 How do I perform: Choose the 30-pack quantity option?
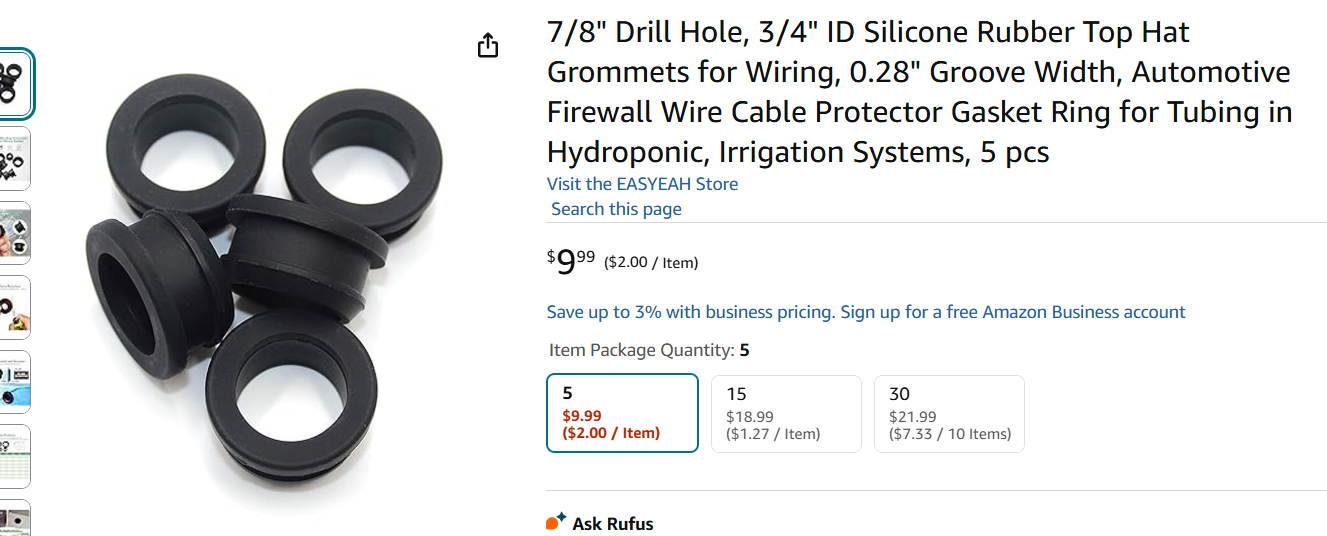pos(949,413)
